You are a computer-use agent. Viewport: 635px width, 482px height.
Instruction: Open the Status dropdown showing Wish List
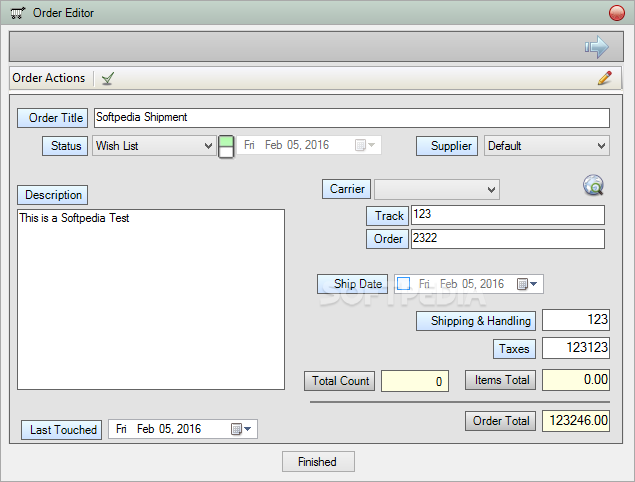[x=153, y=146]
